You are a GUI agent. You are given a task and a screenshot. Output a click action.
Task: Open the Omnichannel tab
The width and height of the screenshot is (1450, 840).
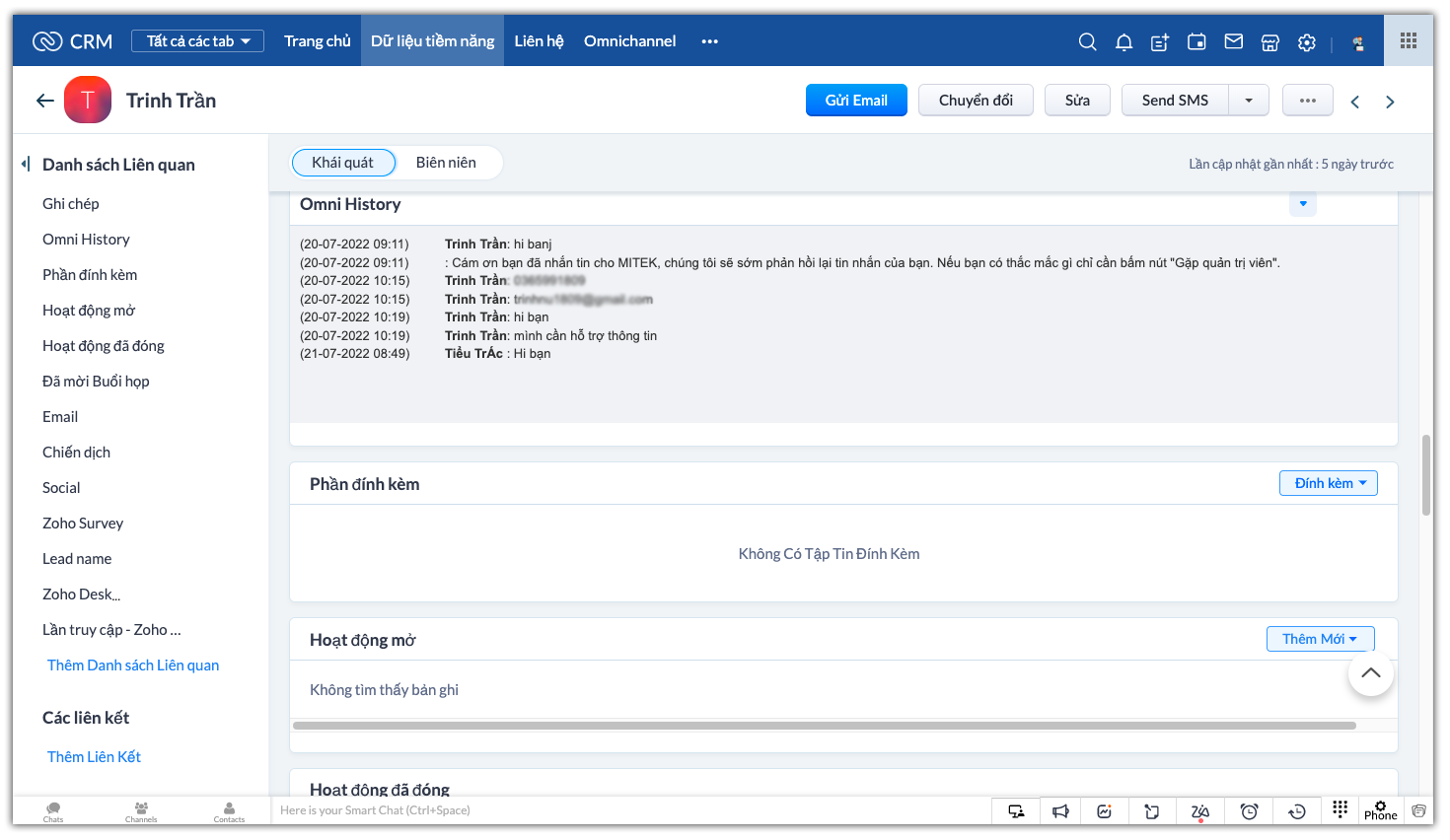click(629, 41)
